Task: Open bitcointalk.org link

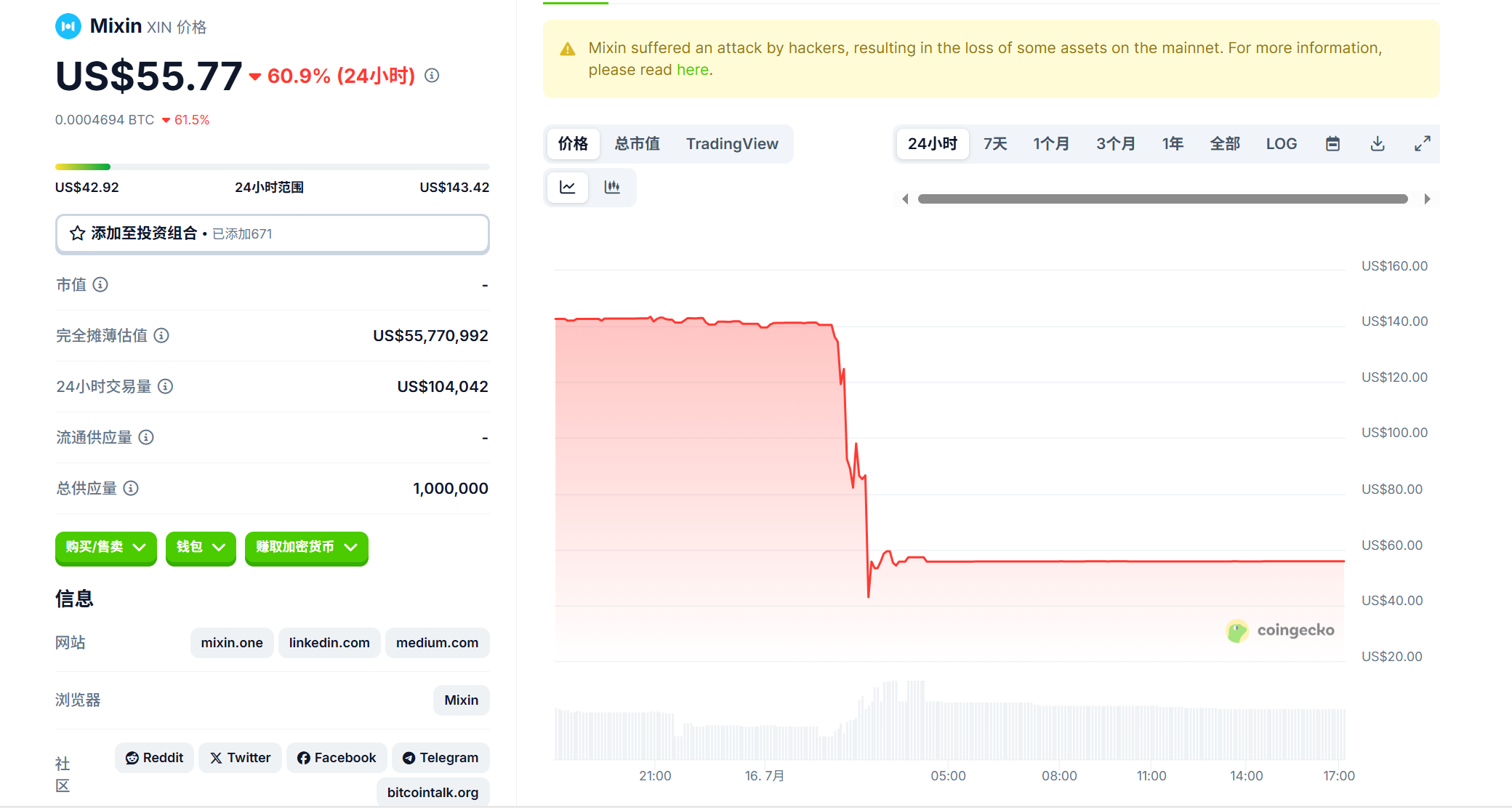Action: (433, 792)
